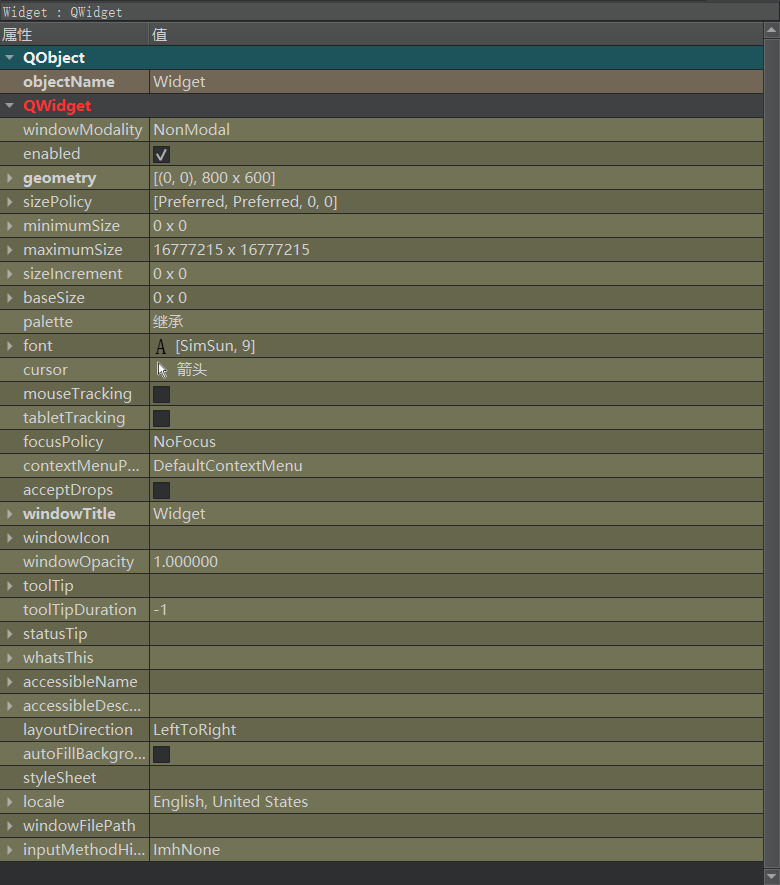
Task: Select the styleSheet property row
Action: (x=60, y=778)
